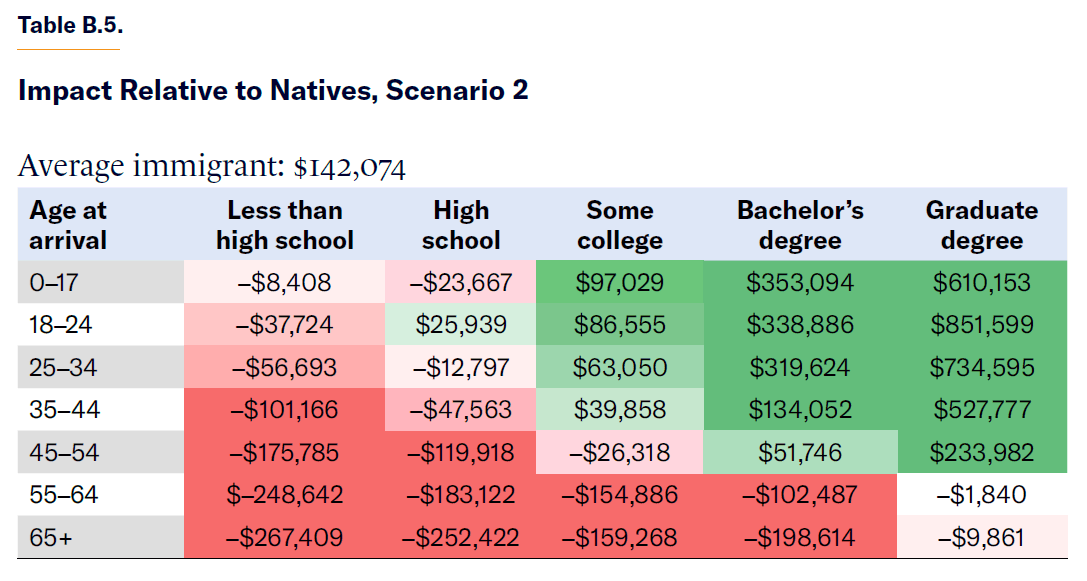The width and height of the screenshot is (1087, 581).
Task: Select the red –$267,409 cell
Action: click(x=285, y=538)
